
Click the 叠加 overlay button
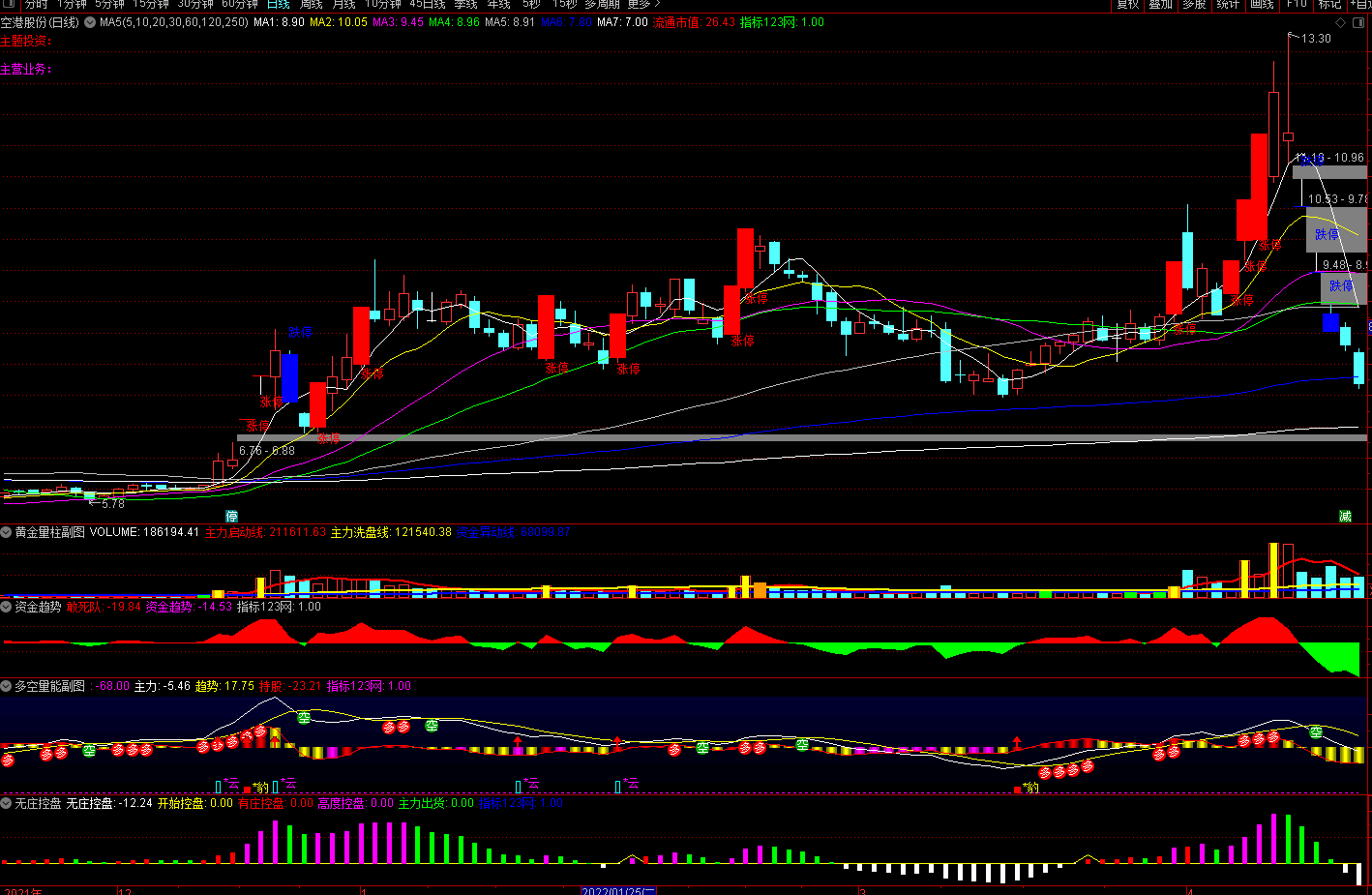point(1161,5)
